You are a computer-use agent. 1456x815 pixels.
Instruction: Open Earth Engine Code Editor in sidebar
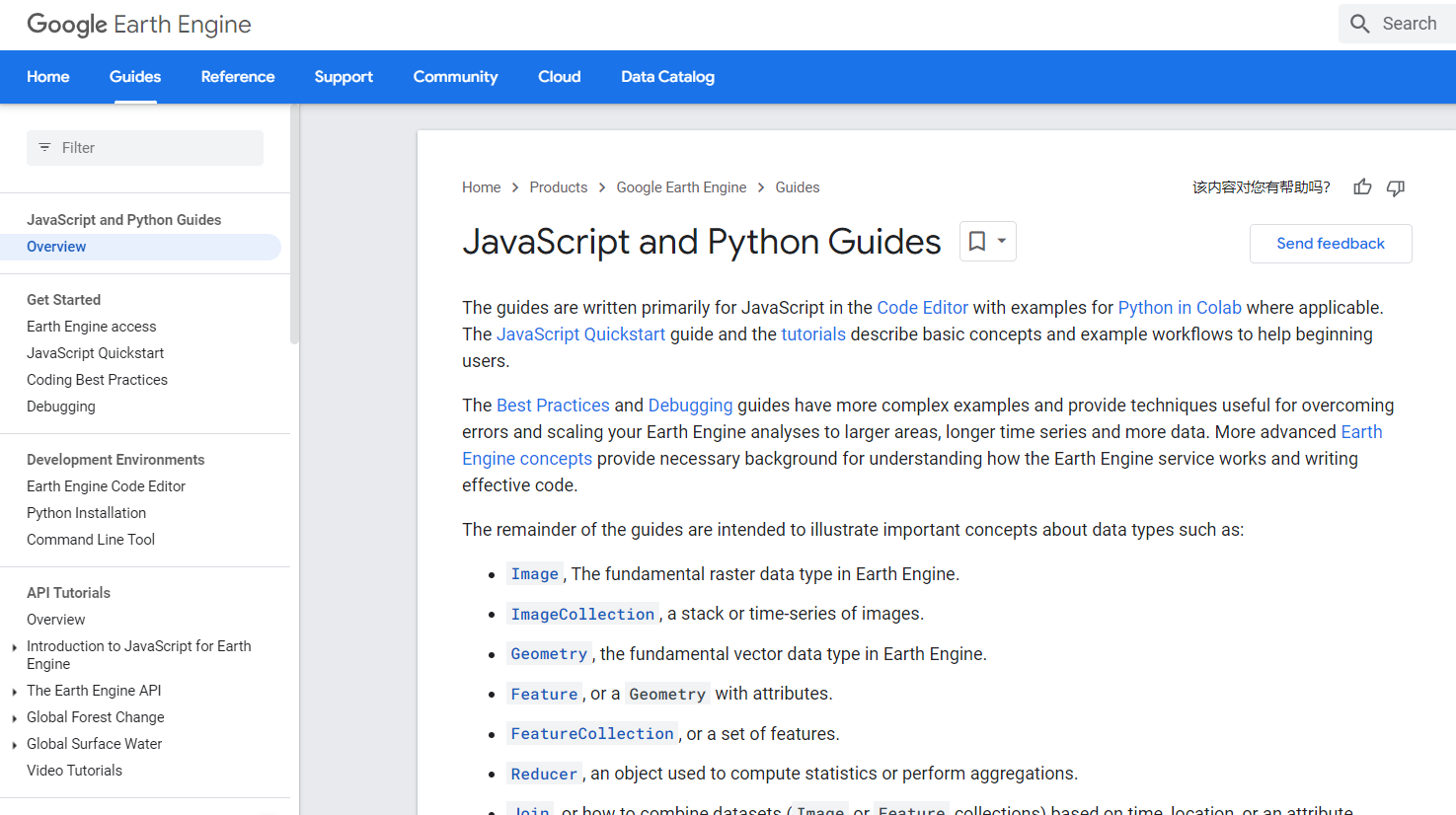coord(106,486)
